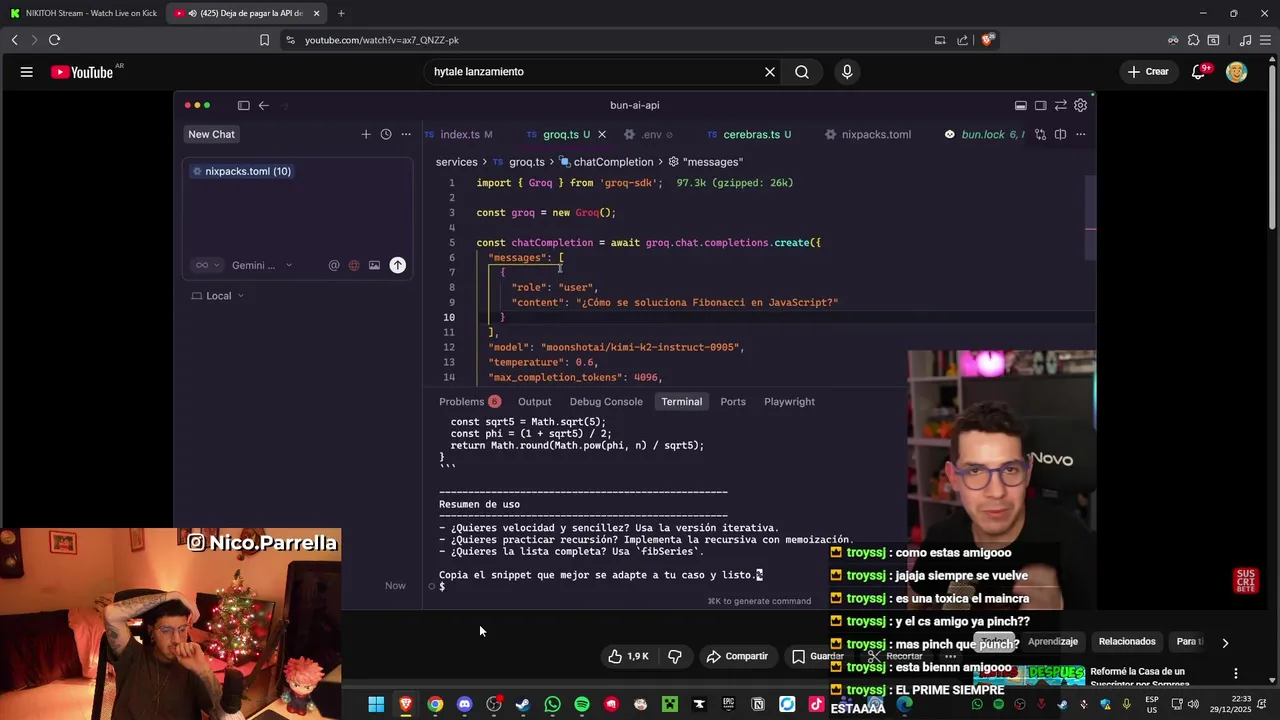The height and width of the screenshot is (720, 1280).
Task: Toggle the right sidebar layout icon
Action: (x=1040, y=105)
